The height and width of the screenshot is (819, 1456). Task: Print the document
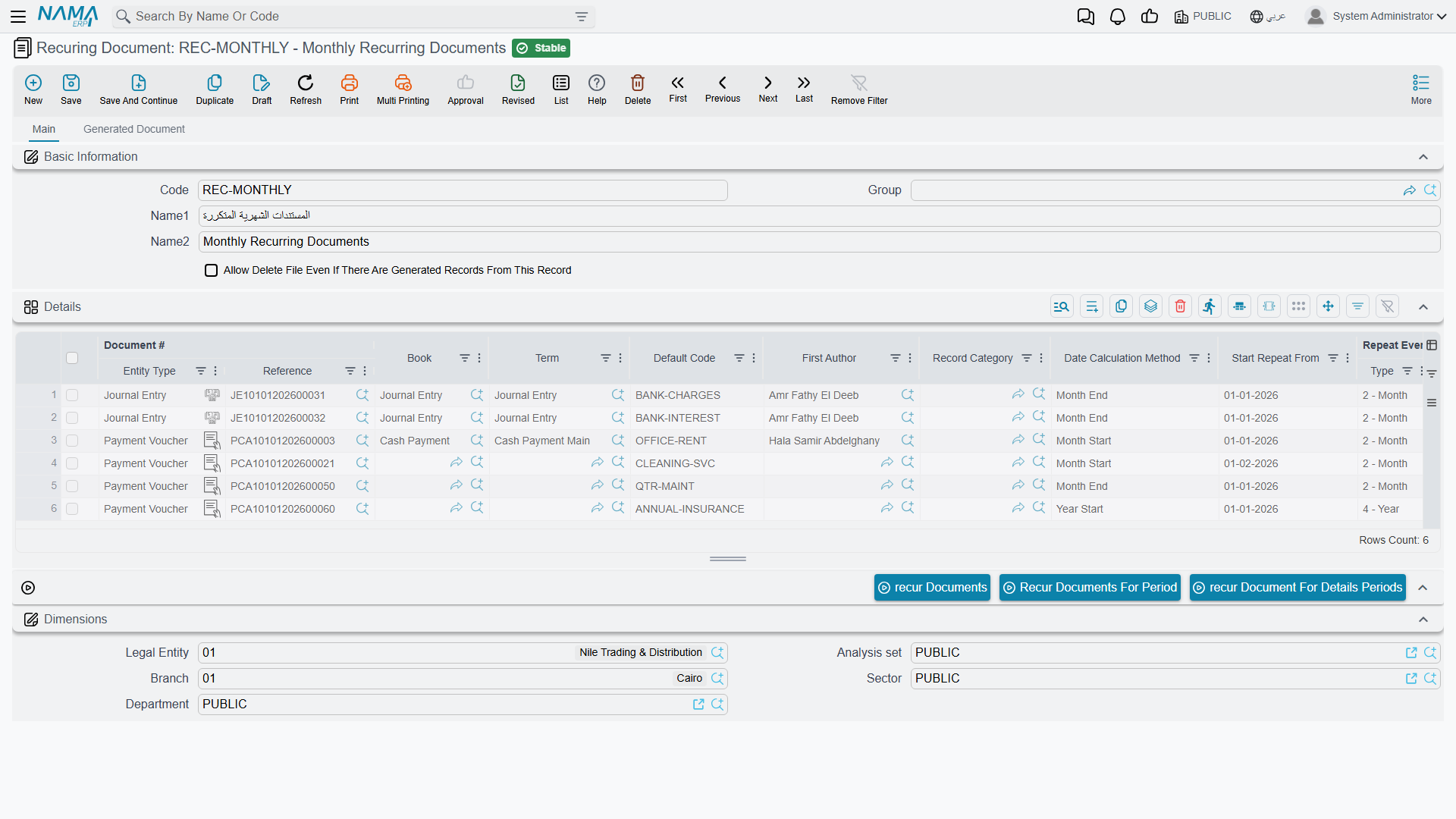coord(350,89)
